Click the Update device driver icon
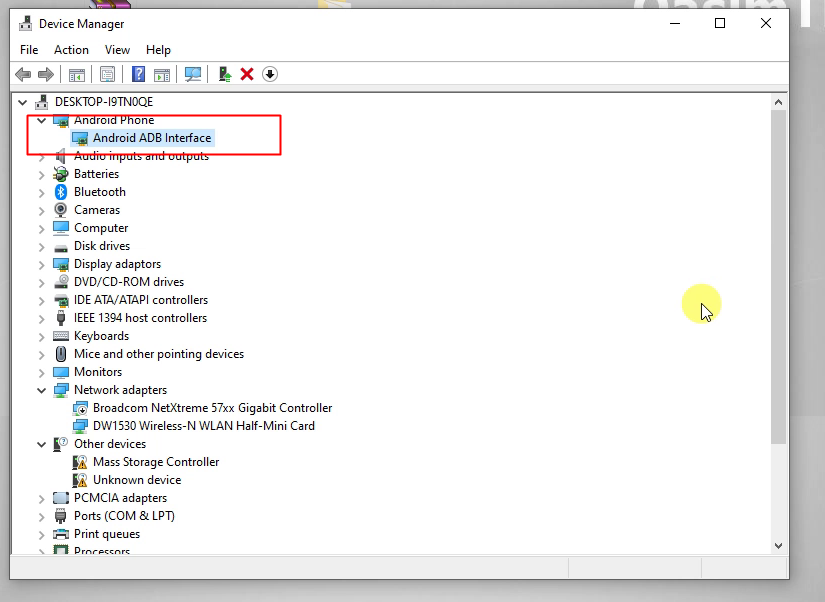This screenshot has height=602, width=825. tap(225, 74)
